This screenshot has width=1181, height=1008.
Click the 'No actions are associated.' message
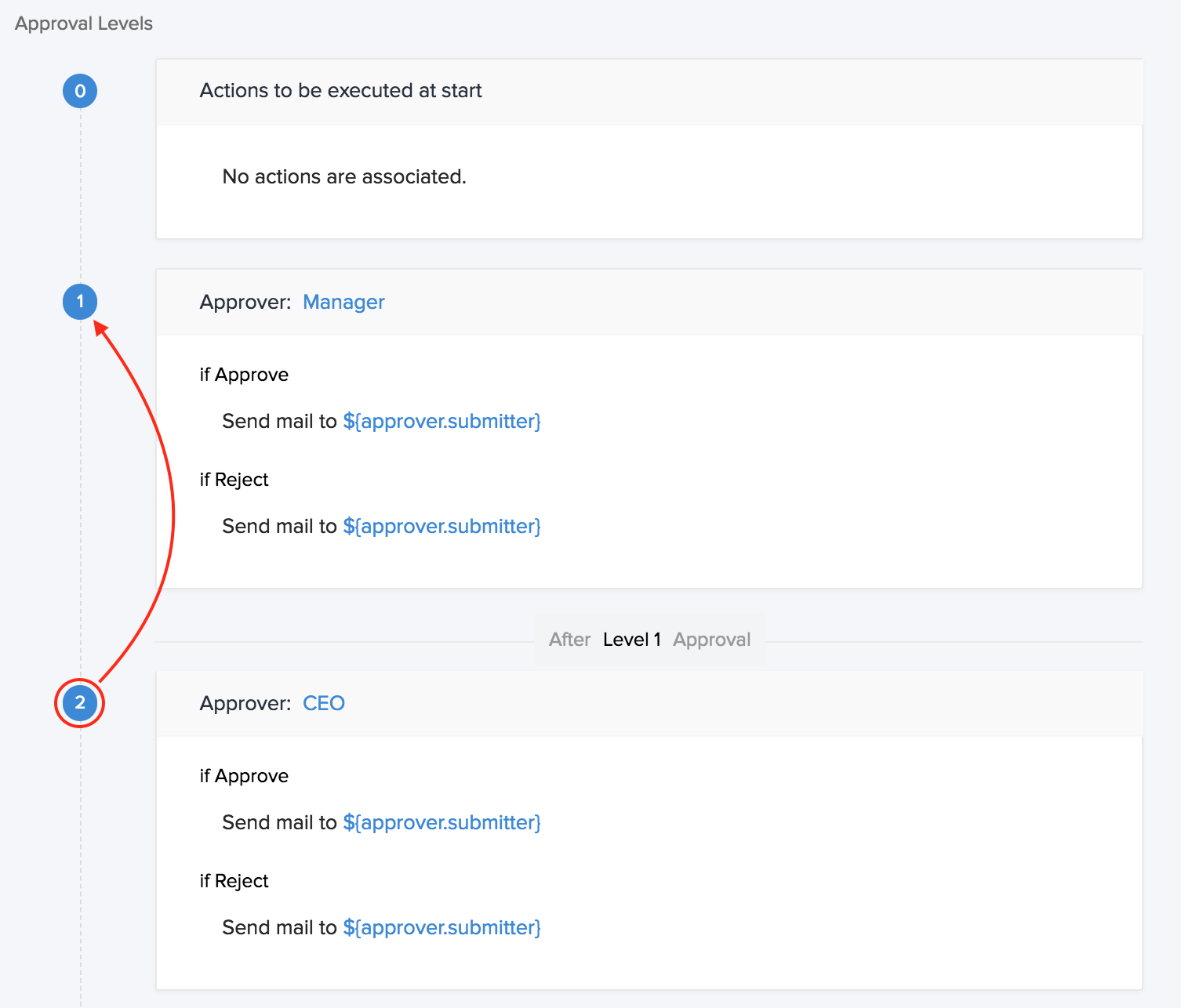pos(344,177)
